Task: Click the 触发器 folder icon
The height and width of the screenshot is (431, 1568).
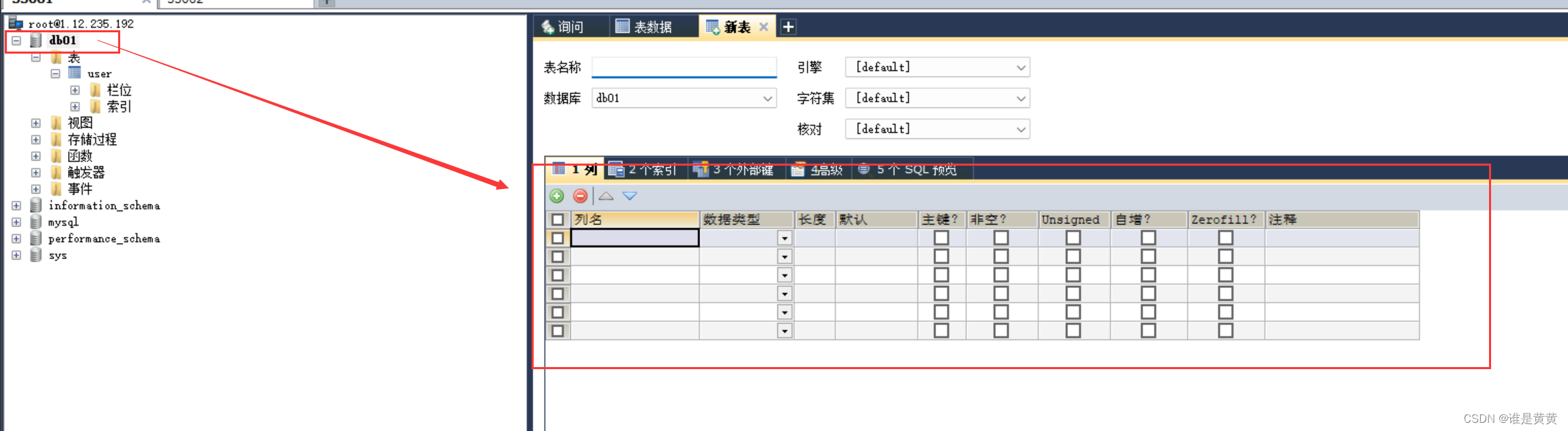Action: click(x=56, y=173)
